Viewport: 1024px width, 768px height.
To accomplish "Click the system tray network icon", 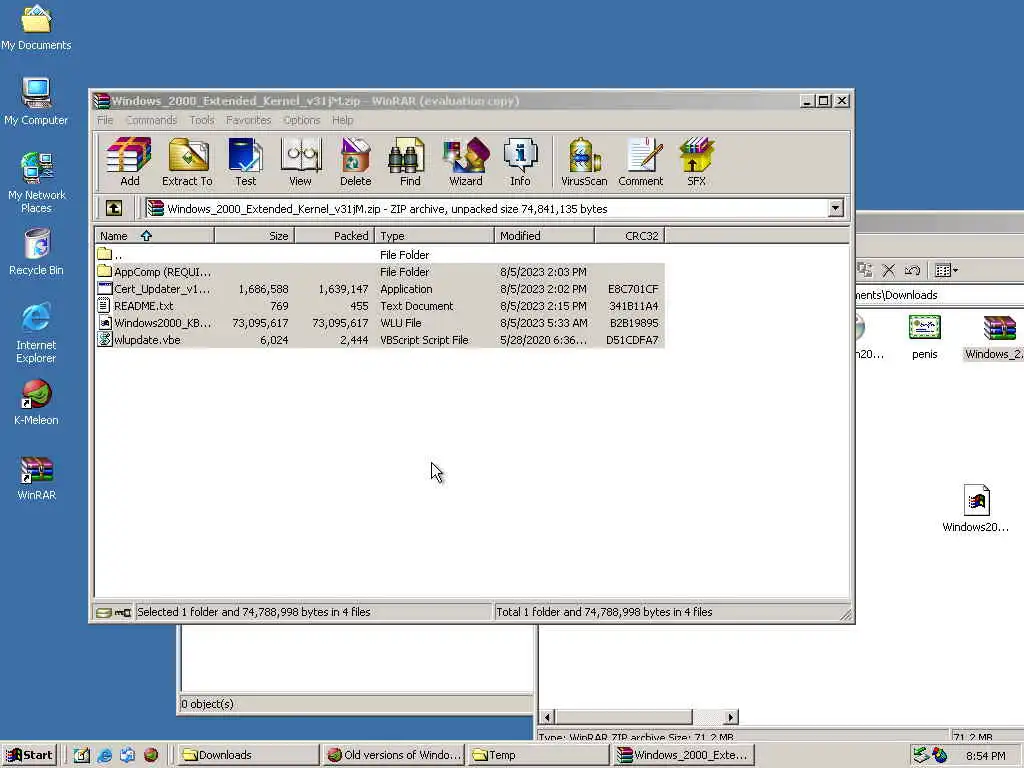I will [x=920, y=755].
